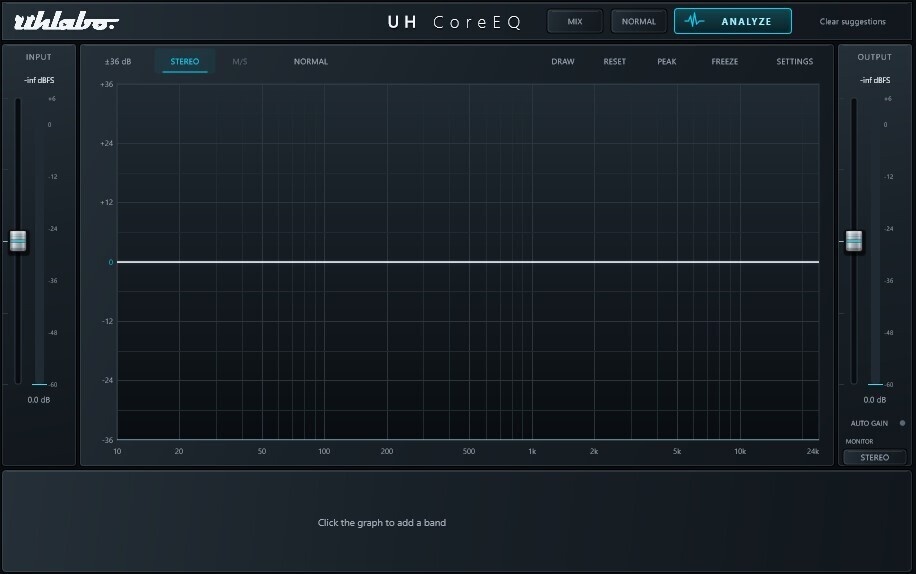Click the UH CoreEQ title
This screenshot has height=574, width=916.
[454, 22]
